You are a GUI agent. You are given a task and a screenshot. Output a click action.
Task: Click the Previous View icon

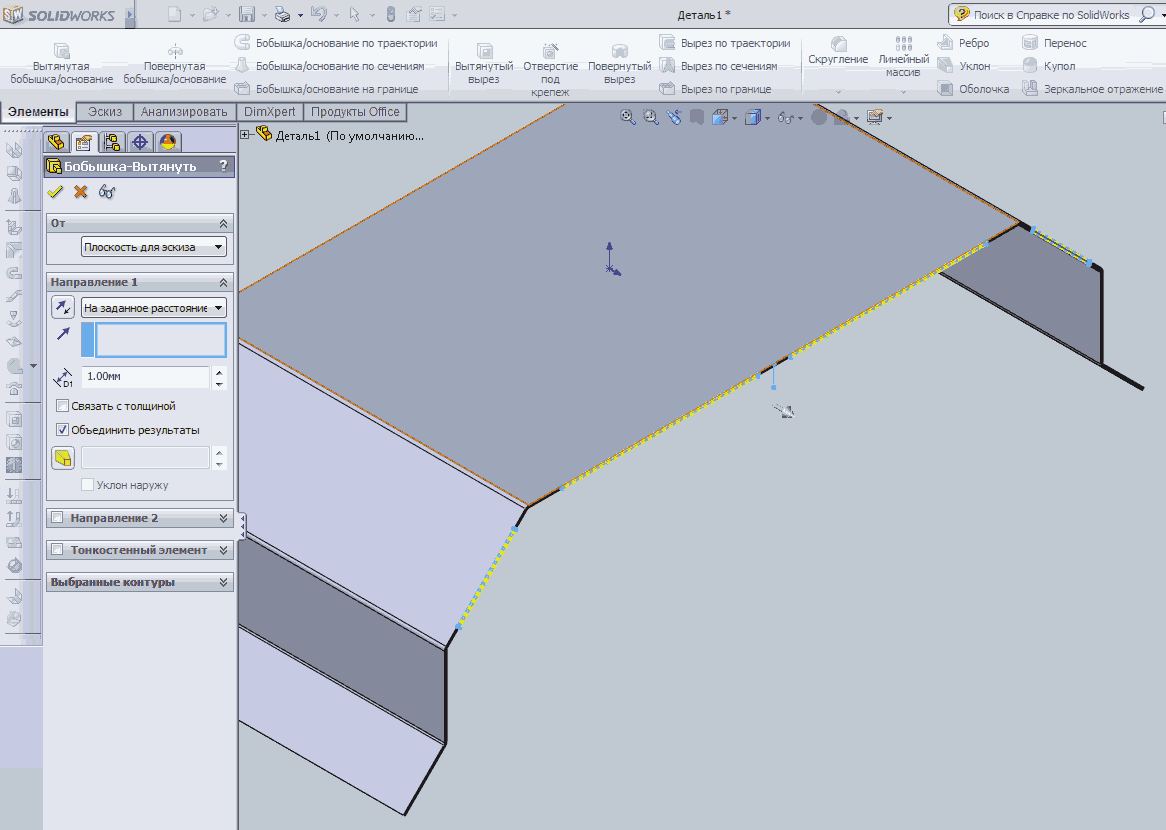[x=674, y=117]
